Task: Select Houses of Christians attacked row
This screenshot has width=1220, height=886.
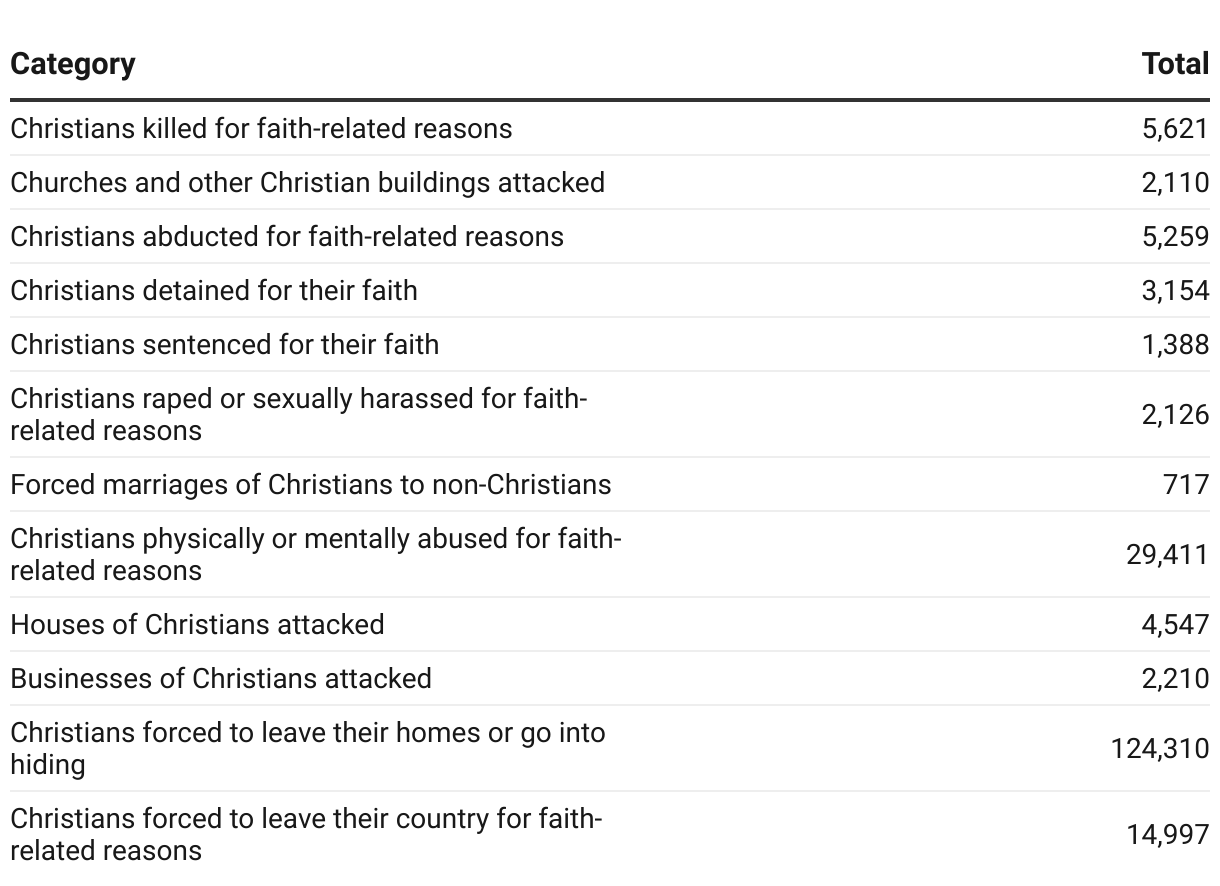Action: click(610, 624)
